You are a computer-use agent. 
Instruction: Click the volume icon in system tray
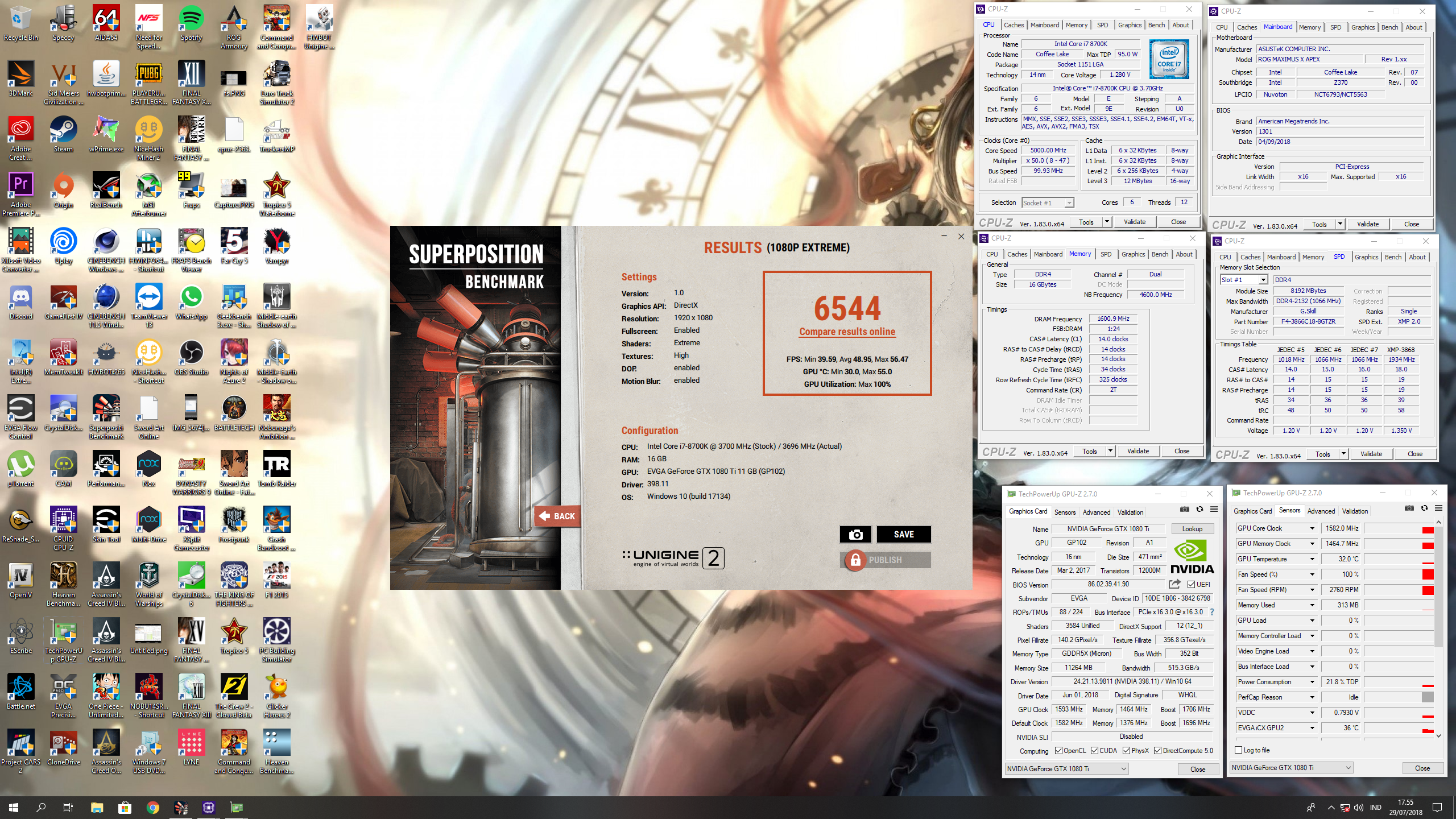(1359, 808)
